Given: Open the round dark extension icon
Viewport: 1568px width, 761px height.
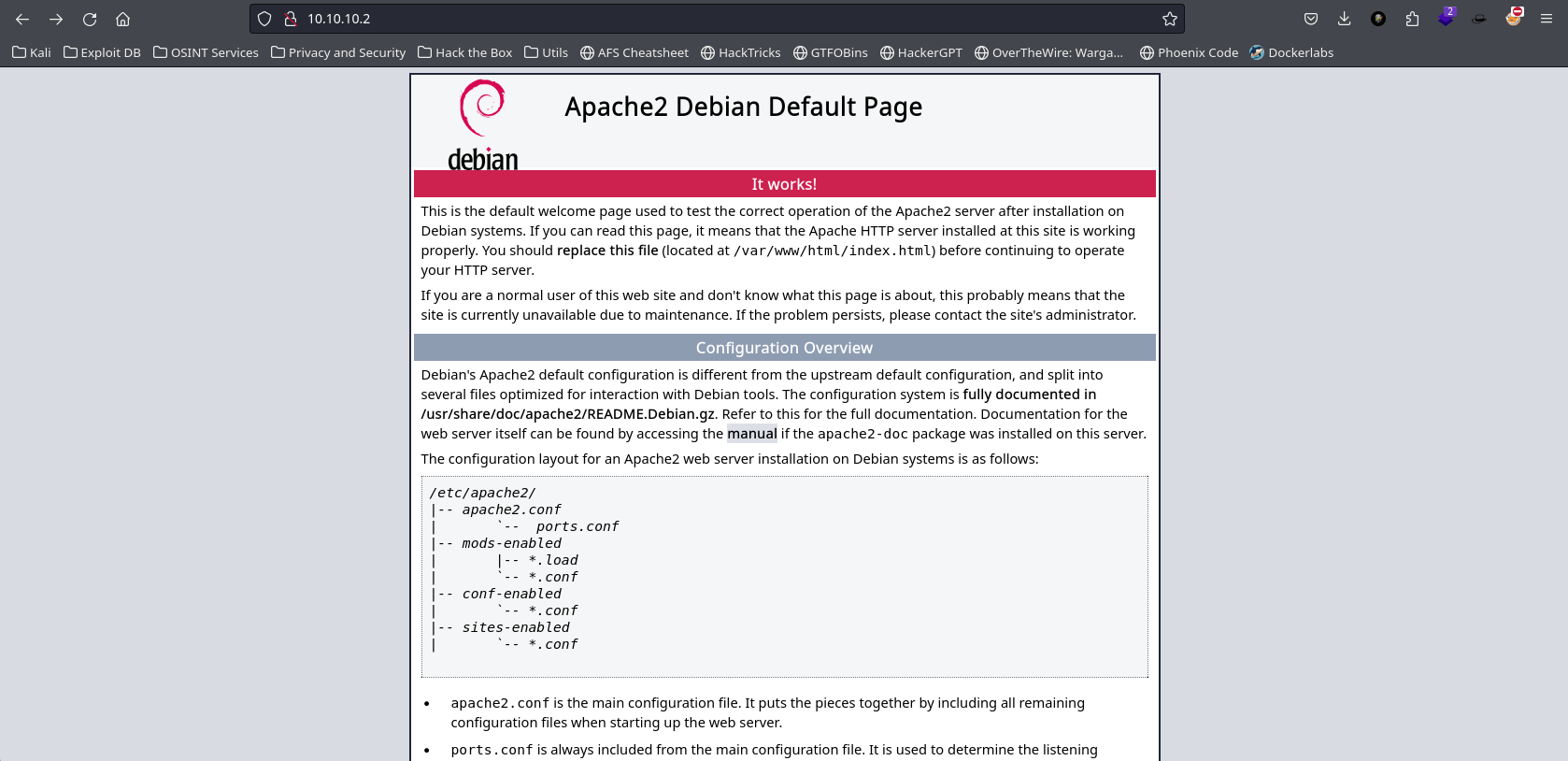Looking at the screenshot, I should click(1378, 19).
